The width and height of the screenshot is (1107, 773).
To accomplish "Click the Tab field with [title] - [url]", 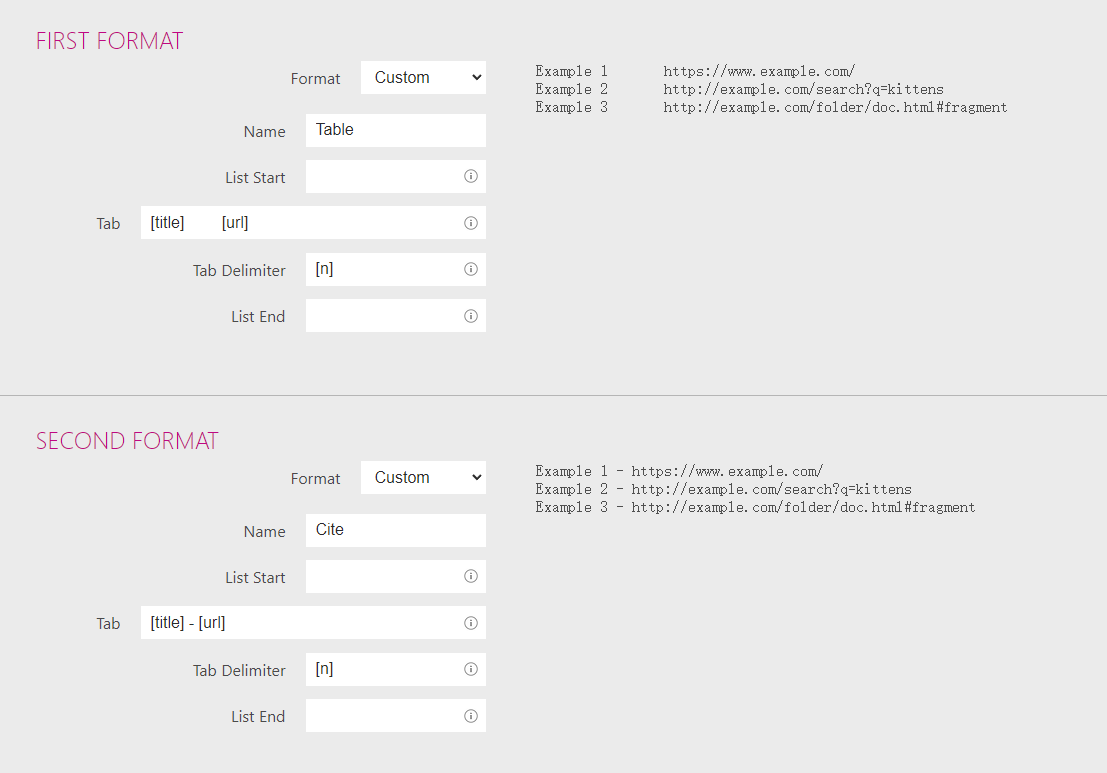I will 300,623.
